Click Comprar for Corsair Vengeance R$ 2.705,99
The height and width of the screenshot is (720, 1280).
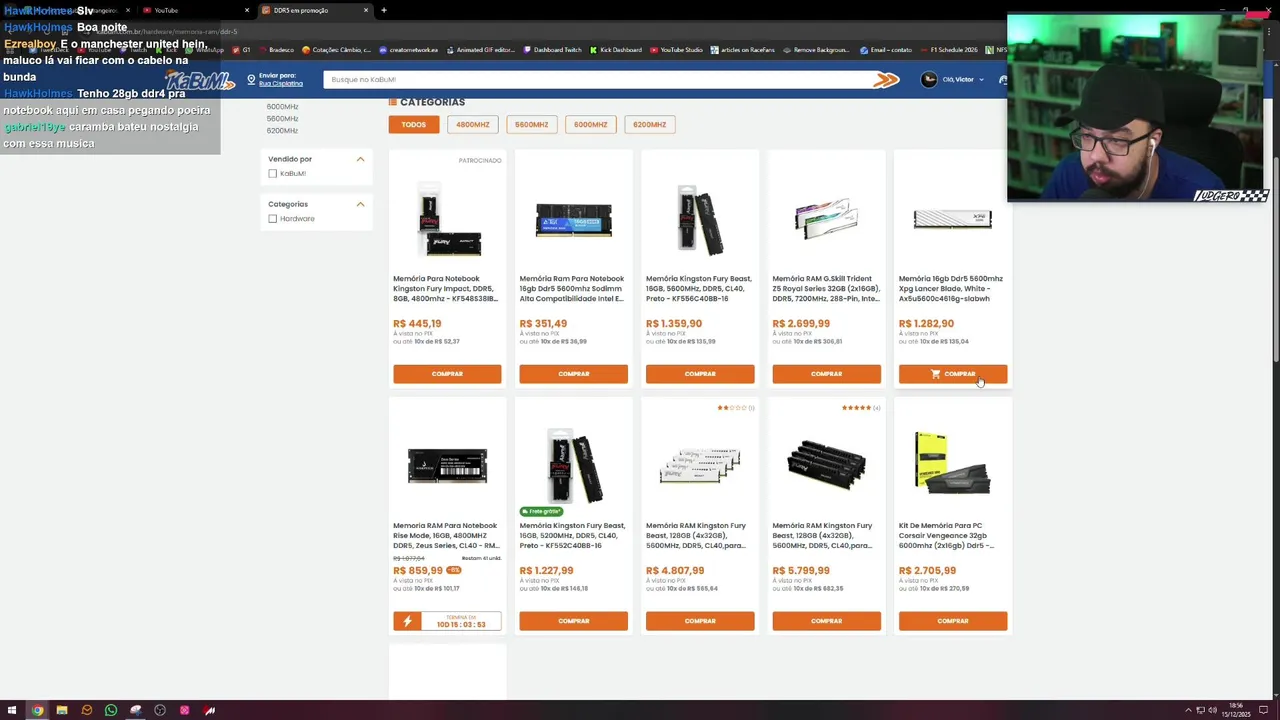tap(953, 621)
